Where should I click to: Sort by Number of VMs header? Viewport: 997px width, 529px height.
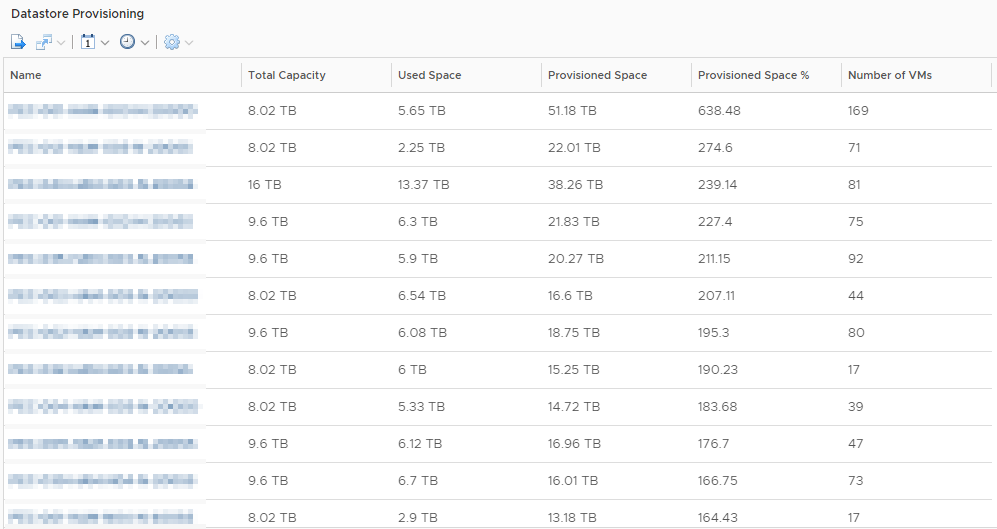tap(889, 75)
